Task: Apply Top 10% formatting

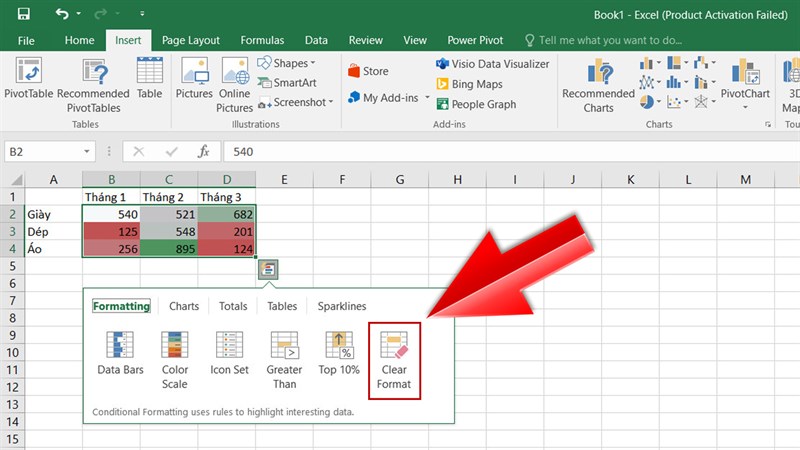Action: tap(339, 353)
